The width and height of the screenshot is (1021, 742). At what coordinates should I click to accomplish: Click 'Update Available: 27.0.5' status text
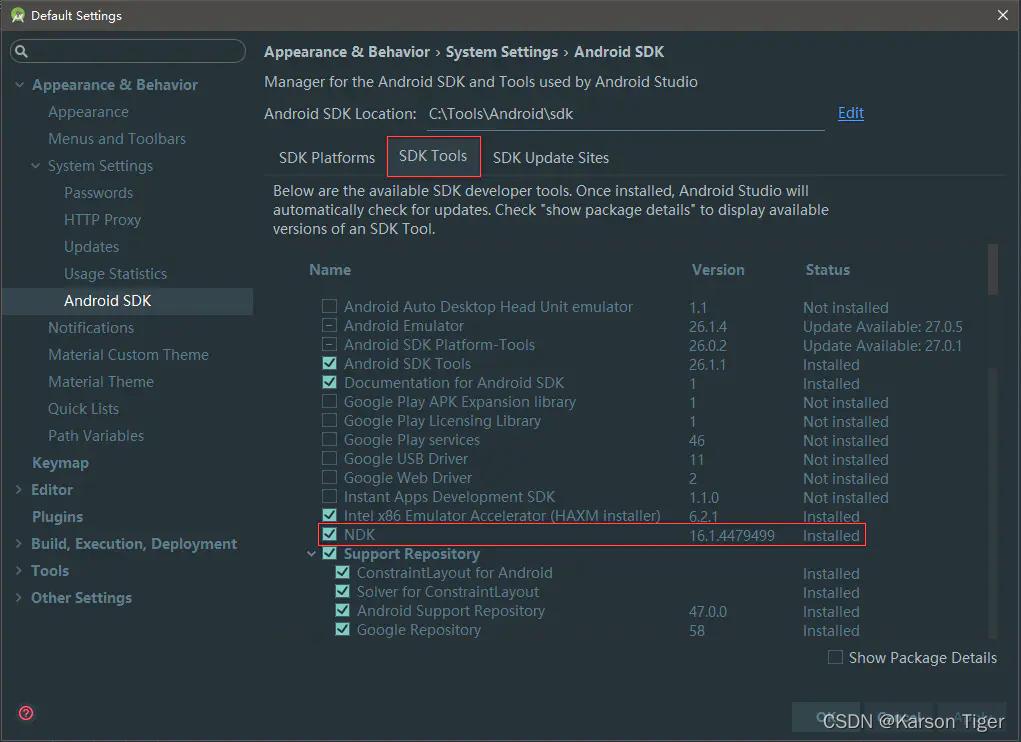point(882,326)
